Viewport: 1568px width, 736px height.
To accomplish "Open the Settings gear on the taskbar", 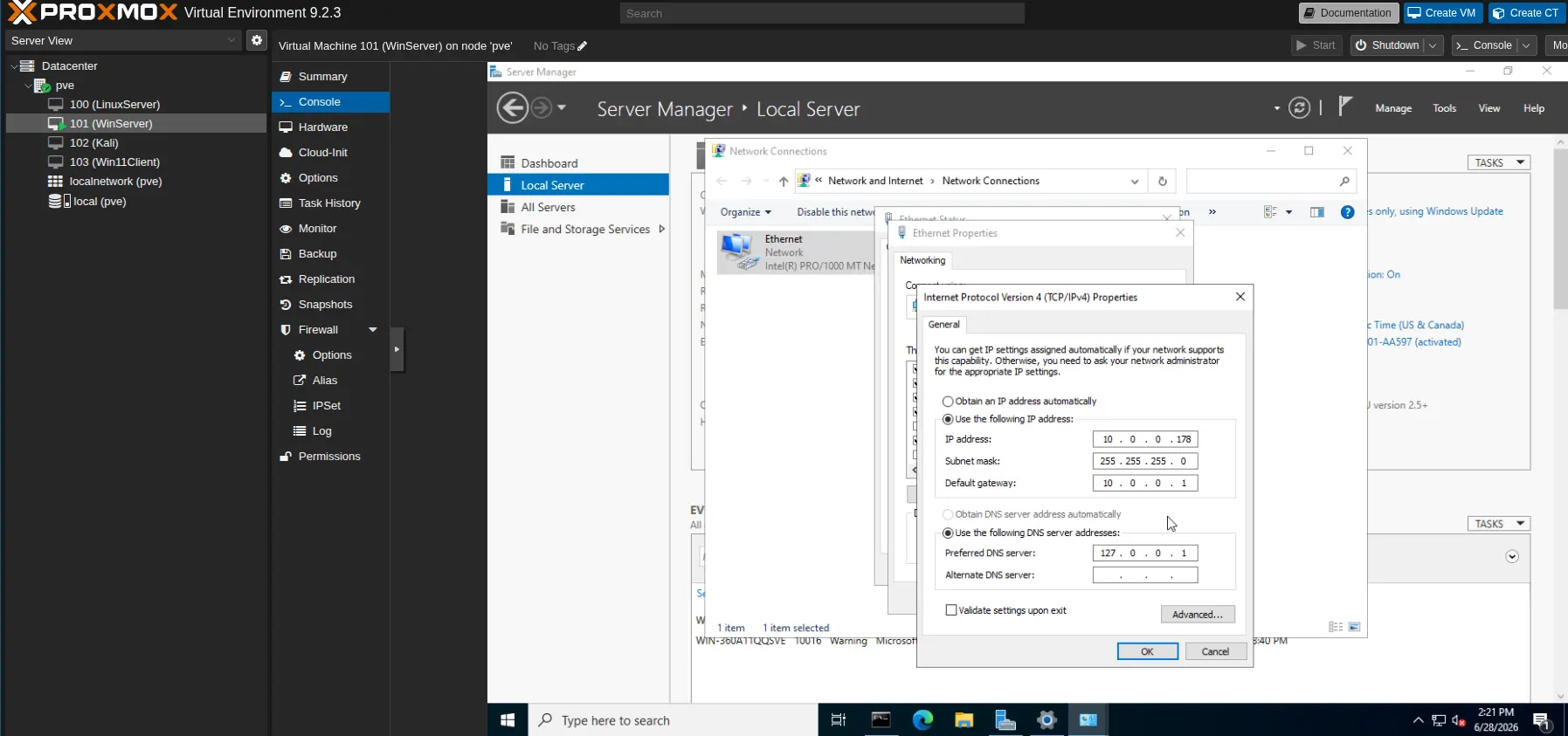I will (x=1046, y=720).
